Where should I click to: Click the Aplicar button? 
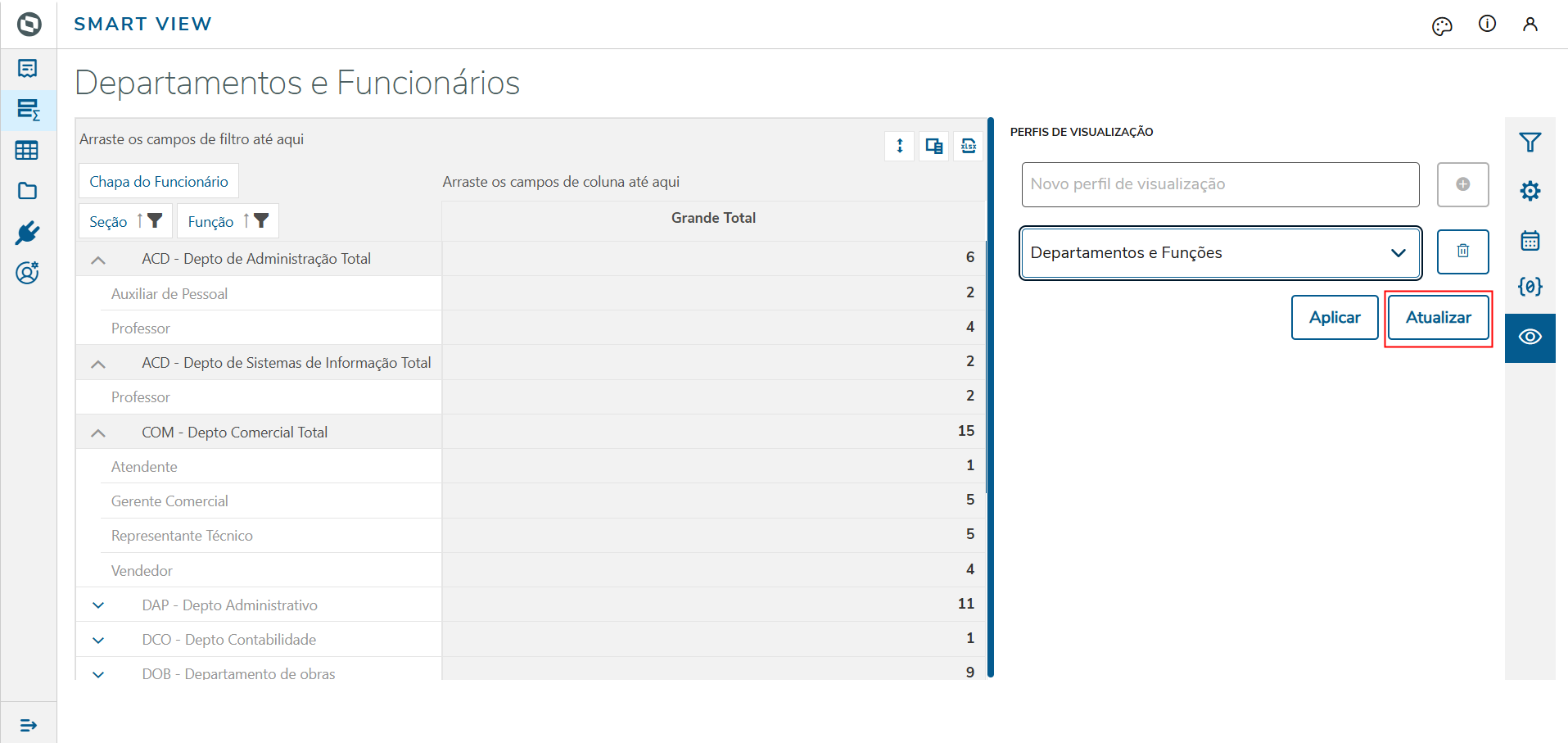pos(1334,317)
